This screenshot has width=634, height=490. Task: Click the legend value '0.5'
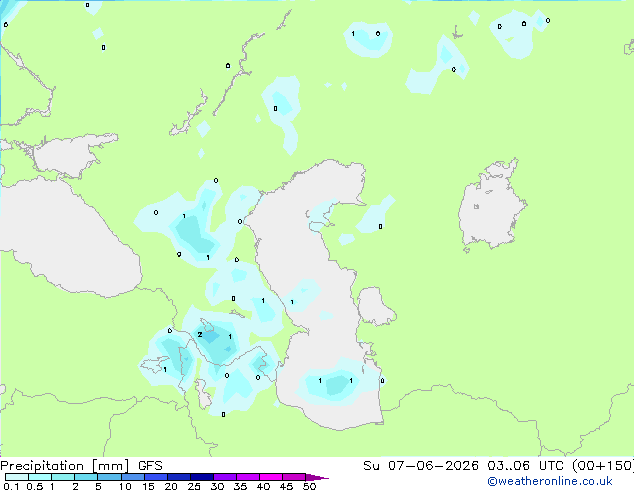pyautogui.click(x=34, y=486)
